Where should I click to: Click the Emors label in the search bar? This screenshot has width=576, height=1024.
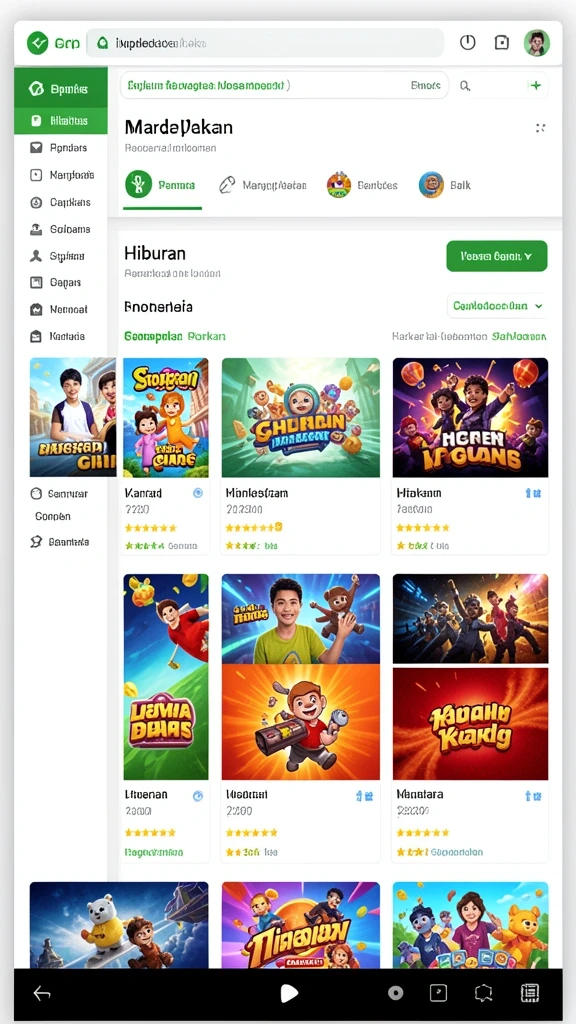(x=425, y=86)
